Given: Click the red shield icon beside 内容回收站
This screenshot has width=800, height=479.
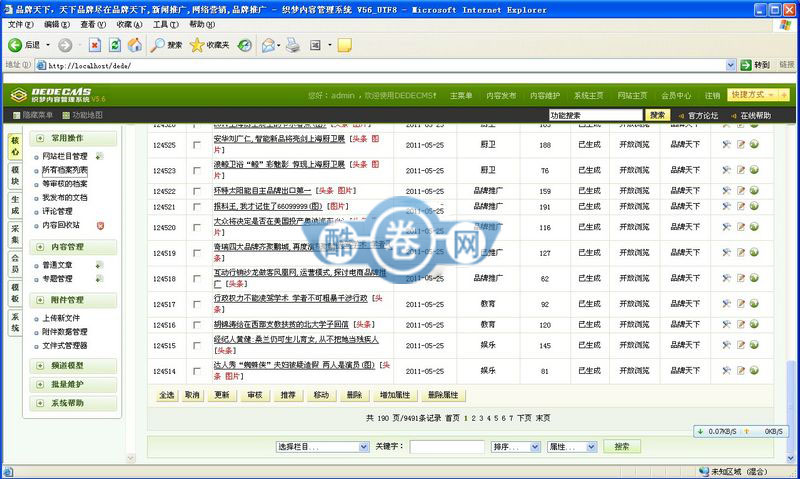Looking at the screenshot, I should [x=101, y=225].
